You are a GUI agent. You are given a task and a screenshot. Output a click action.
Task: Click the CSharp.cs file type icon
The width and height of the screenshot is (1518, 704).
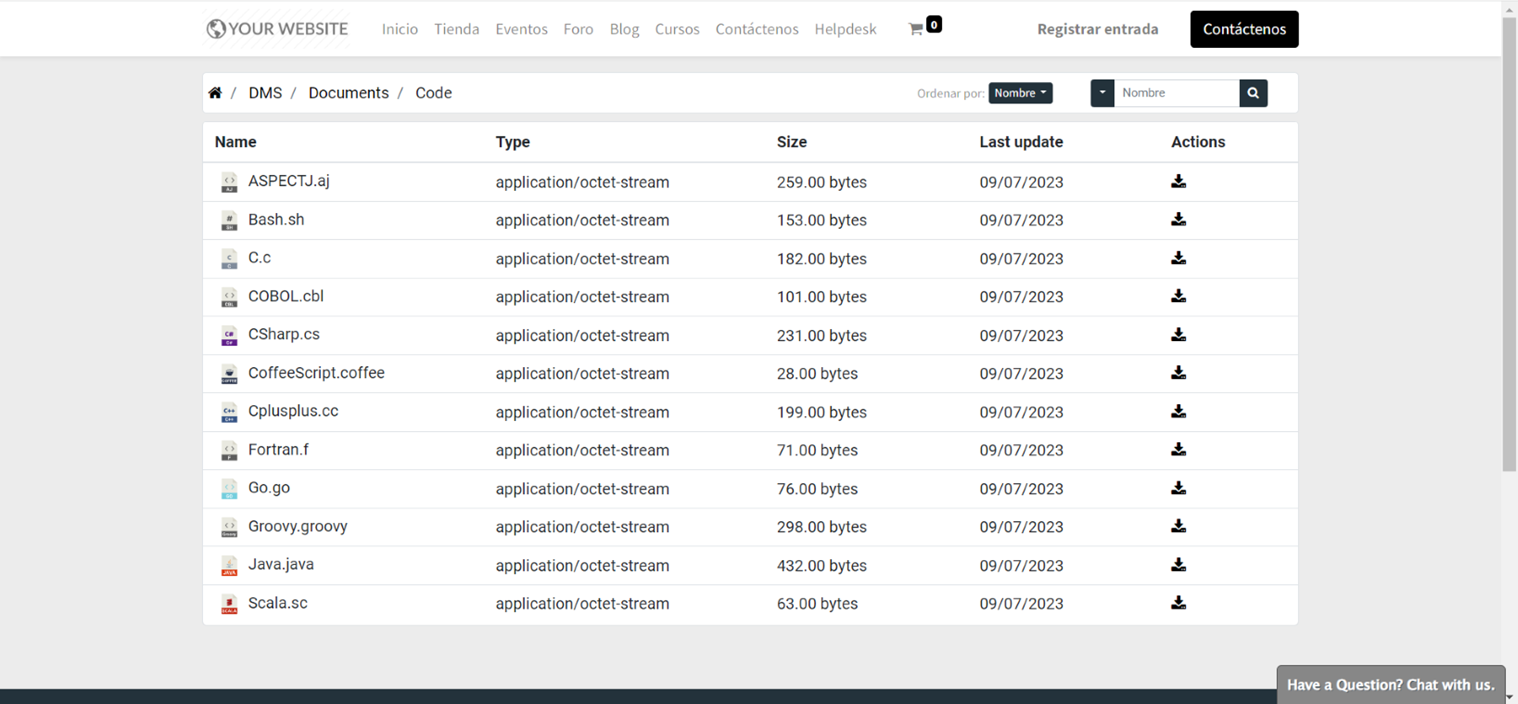pyautogui.click(x=229, y=336)
